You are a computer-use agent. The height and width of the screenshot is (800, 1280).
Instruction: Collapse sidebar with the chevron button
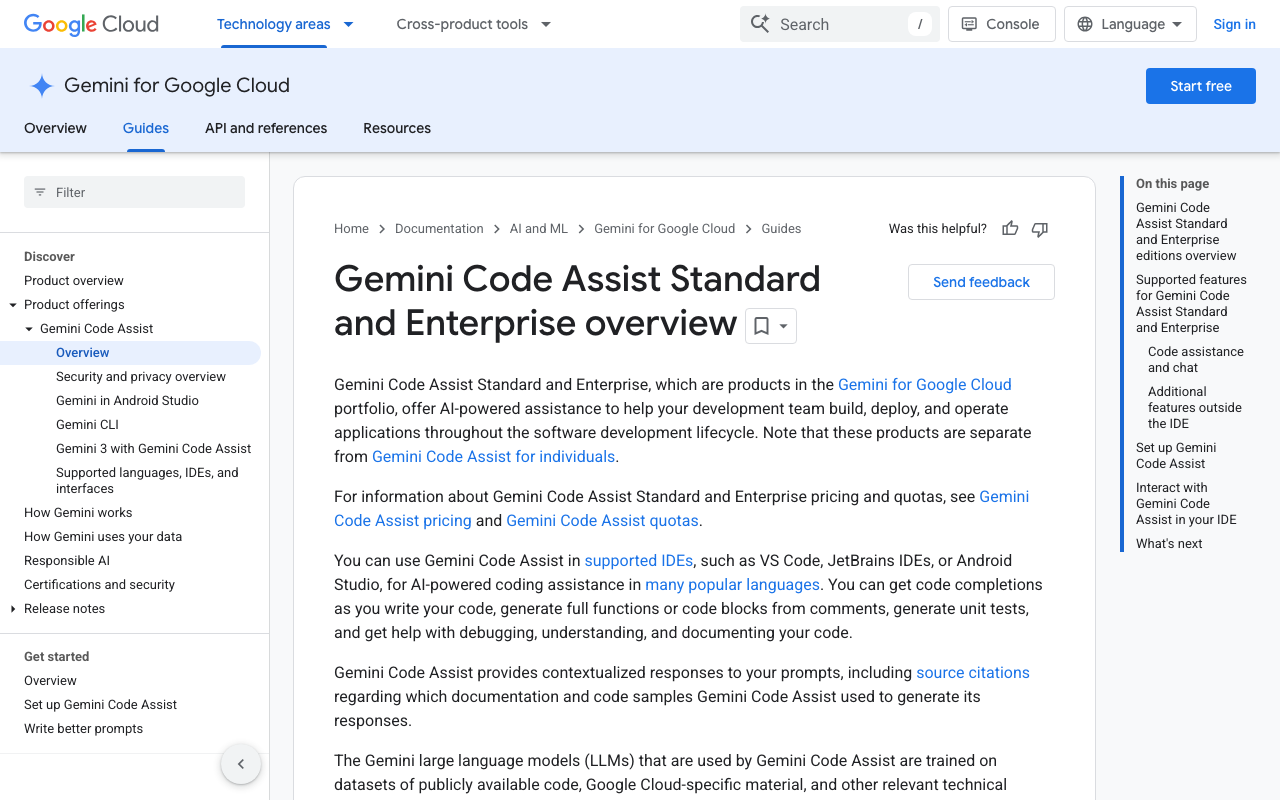(x=241, y=764)
